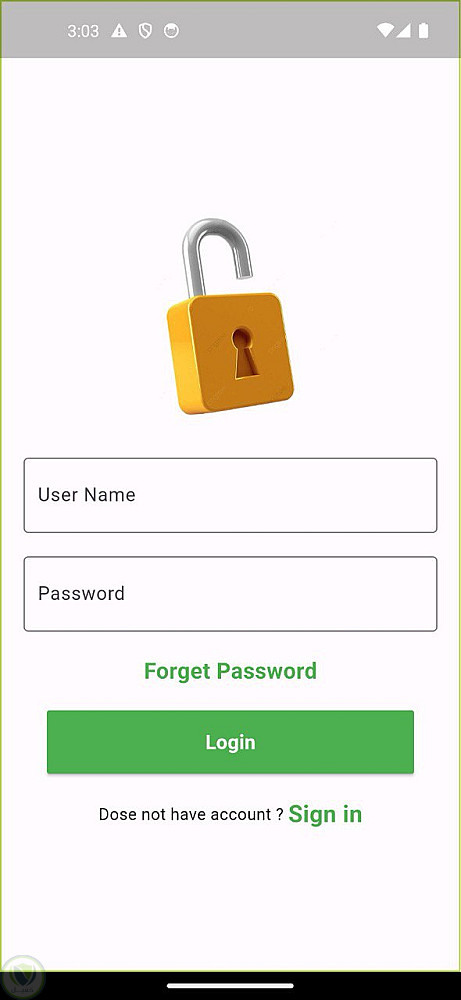Click the keyhole on the padlock
The height and width of the screenshot is (1000, 461).
point(243,353)
